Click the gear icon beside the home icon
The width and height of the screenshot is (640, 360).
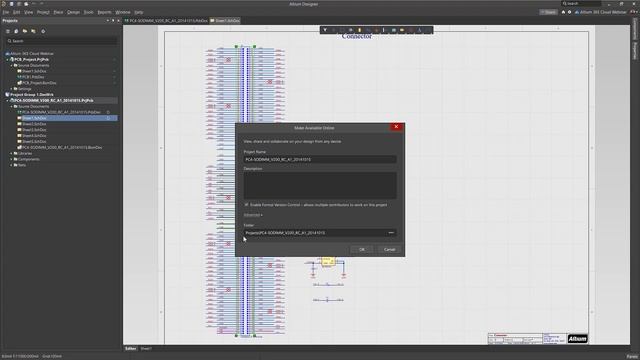click(569, 12)
